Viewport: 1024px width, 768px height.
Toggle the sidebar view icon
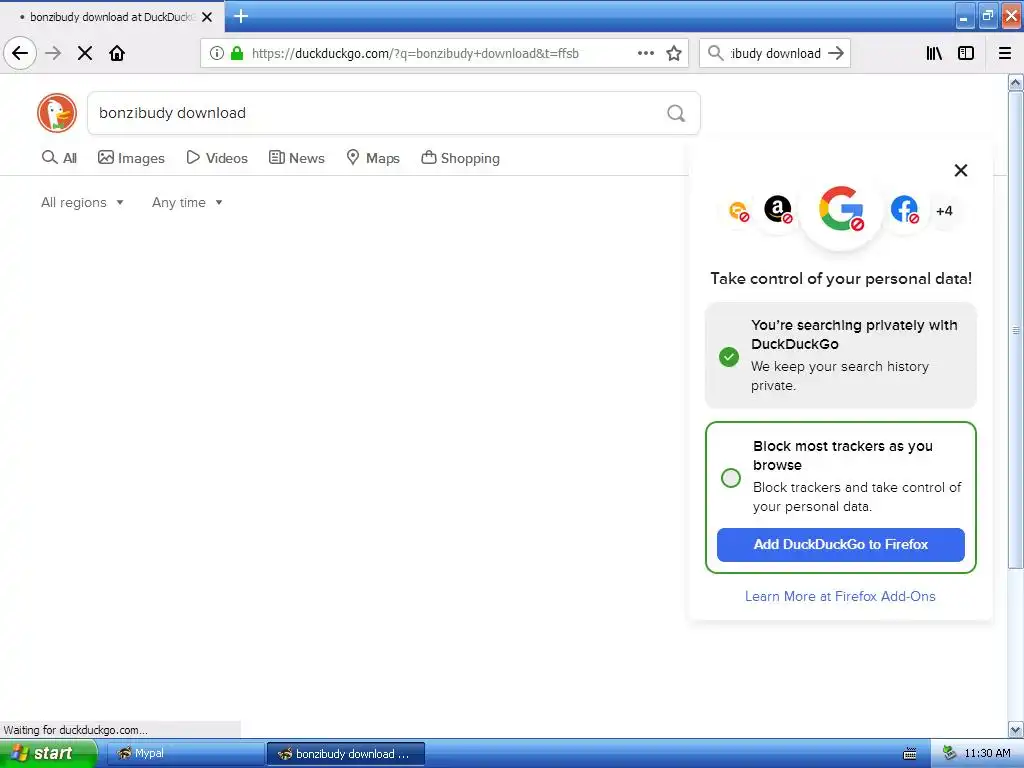[x=966, y=53]
